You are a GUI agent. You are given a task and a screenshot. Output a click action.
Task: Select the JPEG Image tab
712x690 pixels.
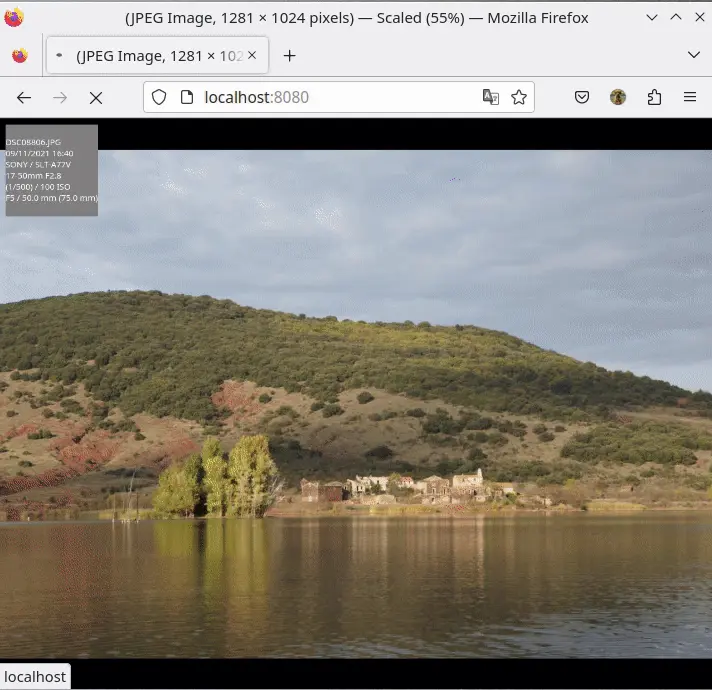(157, 56)
